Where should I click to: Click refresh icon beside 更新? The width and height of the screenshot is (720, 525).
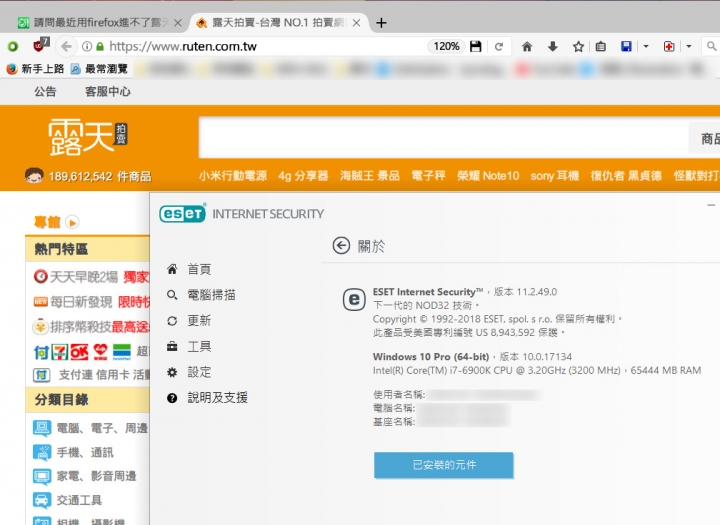click(x=172, y=321)
